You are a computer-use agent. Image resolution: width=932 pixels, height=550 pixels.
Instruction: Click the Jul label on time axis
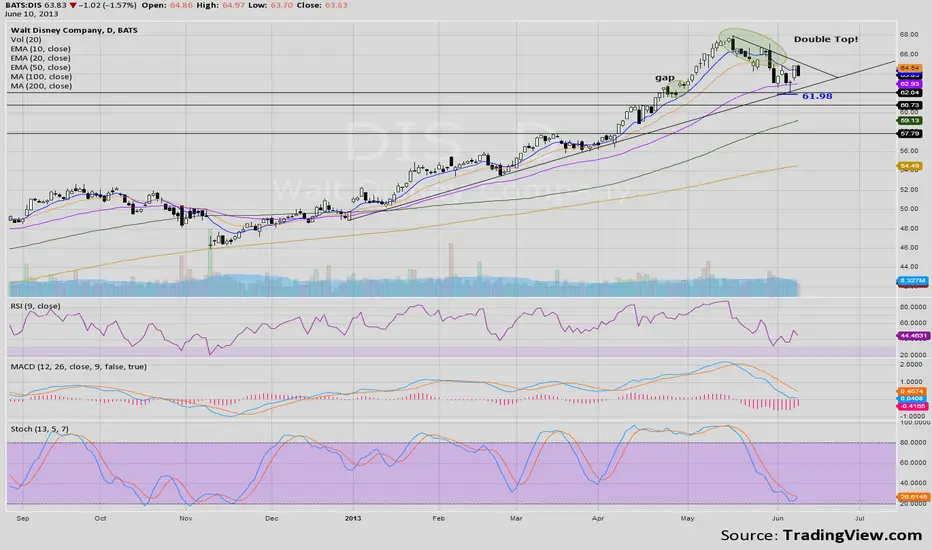pos(859,518)
